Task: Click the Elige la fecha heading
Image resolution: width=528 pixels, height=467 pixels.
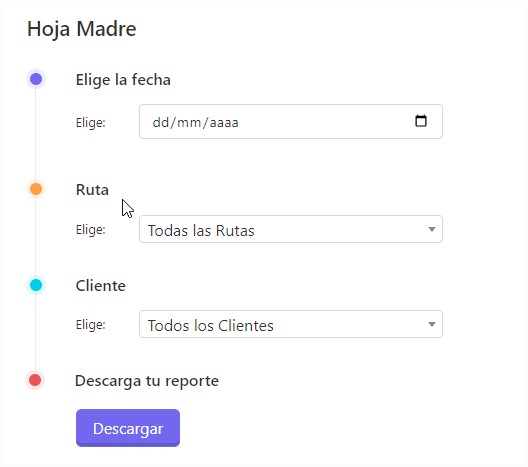Action: (123, 80)
